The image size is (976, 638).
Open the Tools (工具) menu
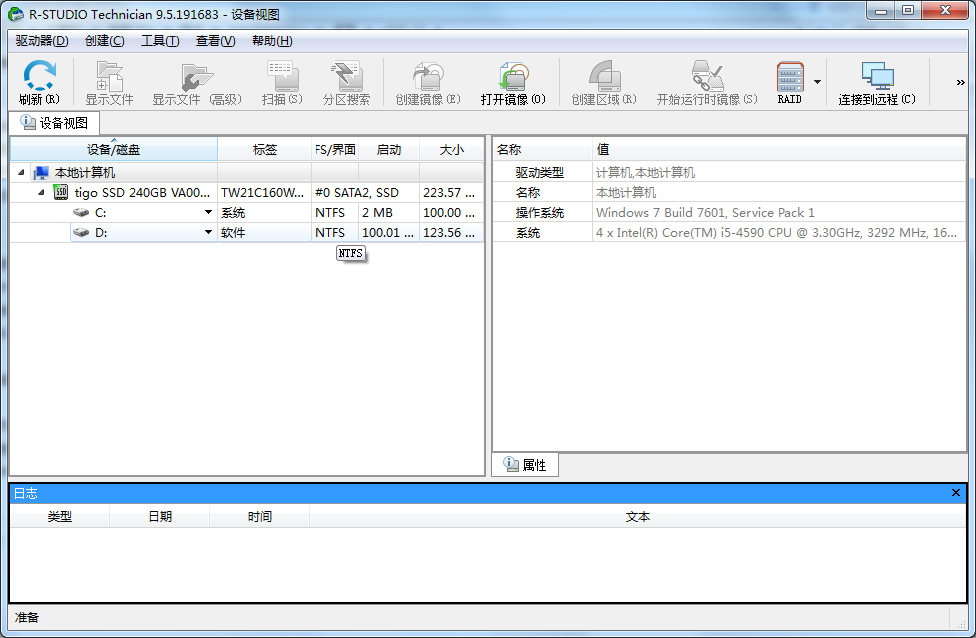[x=159, y=41]
